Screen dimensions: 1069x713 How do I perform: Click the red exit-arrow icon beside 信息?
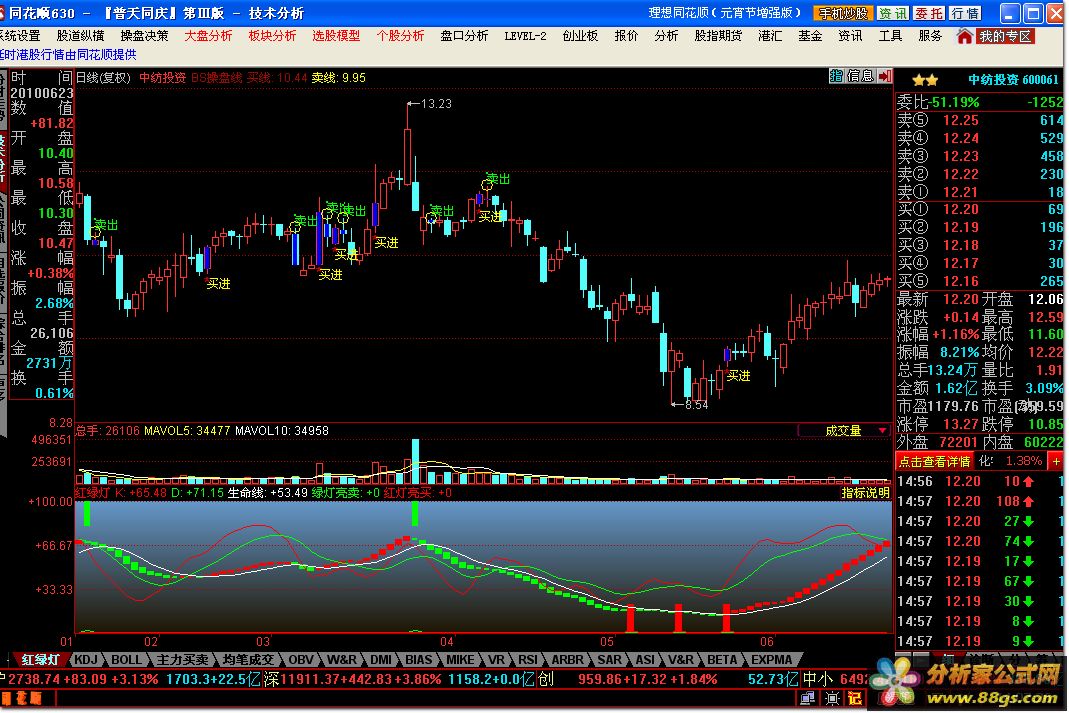pos(885,76)
